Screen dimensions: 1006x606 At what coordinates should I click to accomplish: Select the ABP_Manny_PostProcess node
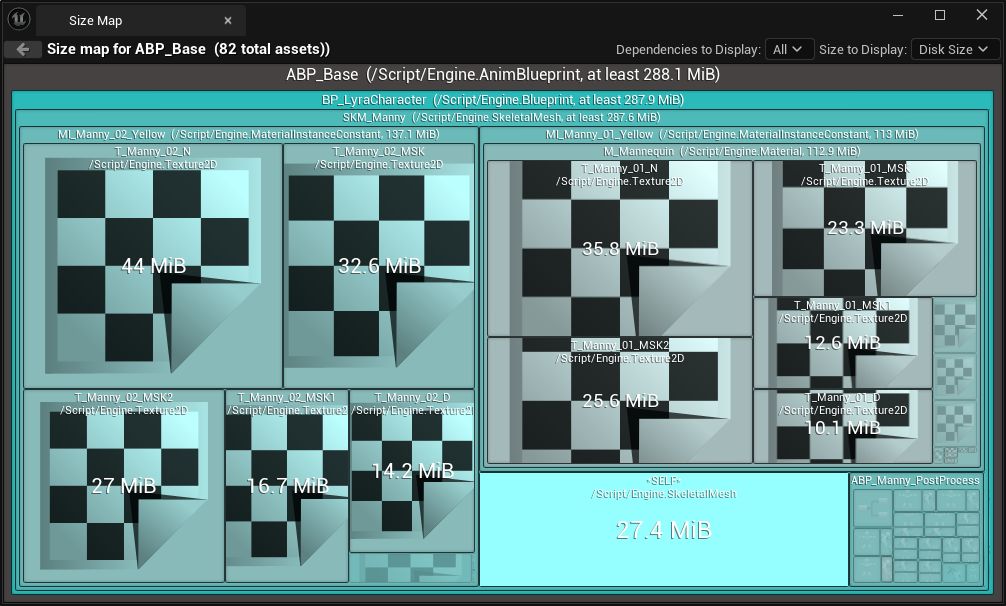pyautogui.click(x=916, y=530)
